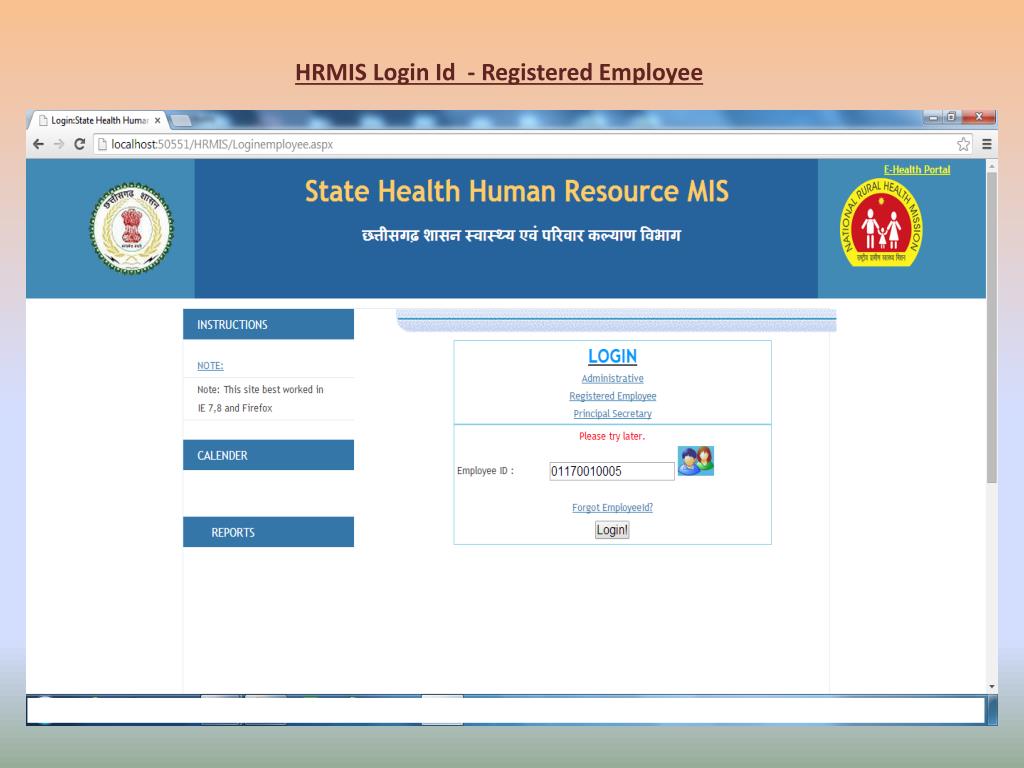
Task: Open the INSTRUCTIONS panel header
Action: click(268, 325)
